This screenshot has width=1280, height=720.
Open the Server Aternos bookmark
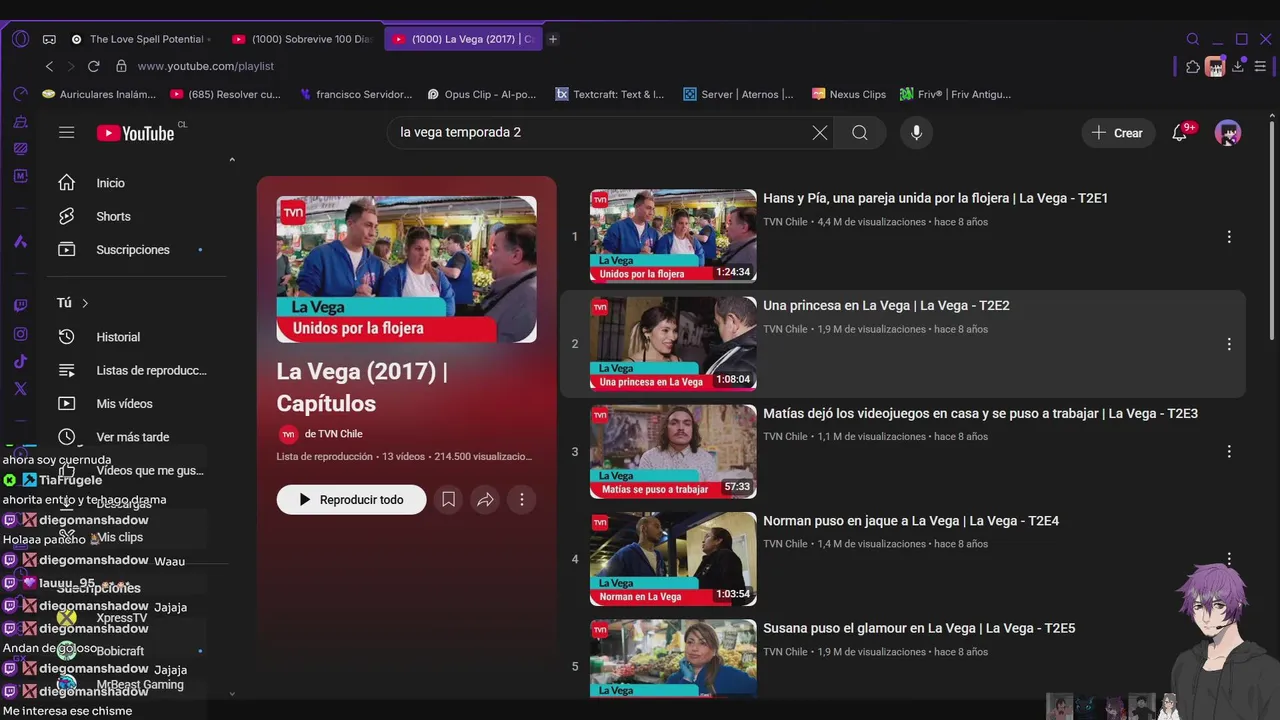[x=738, y=94]
